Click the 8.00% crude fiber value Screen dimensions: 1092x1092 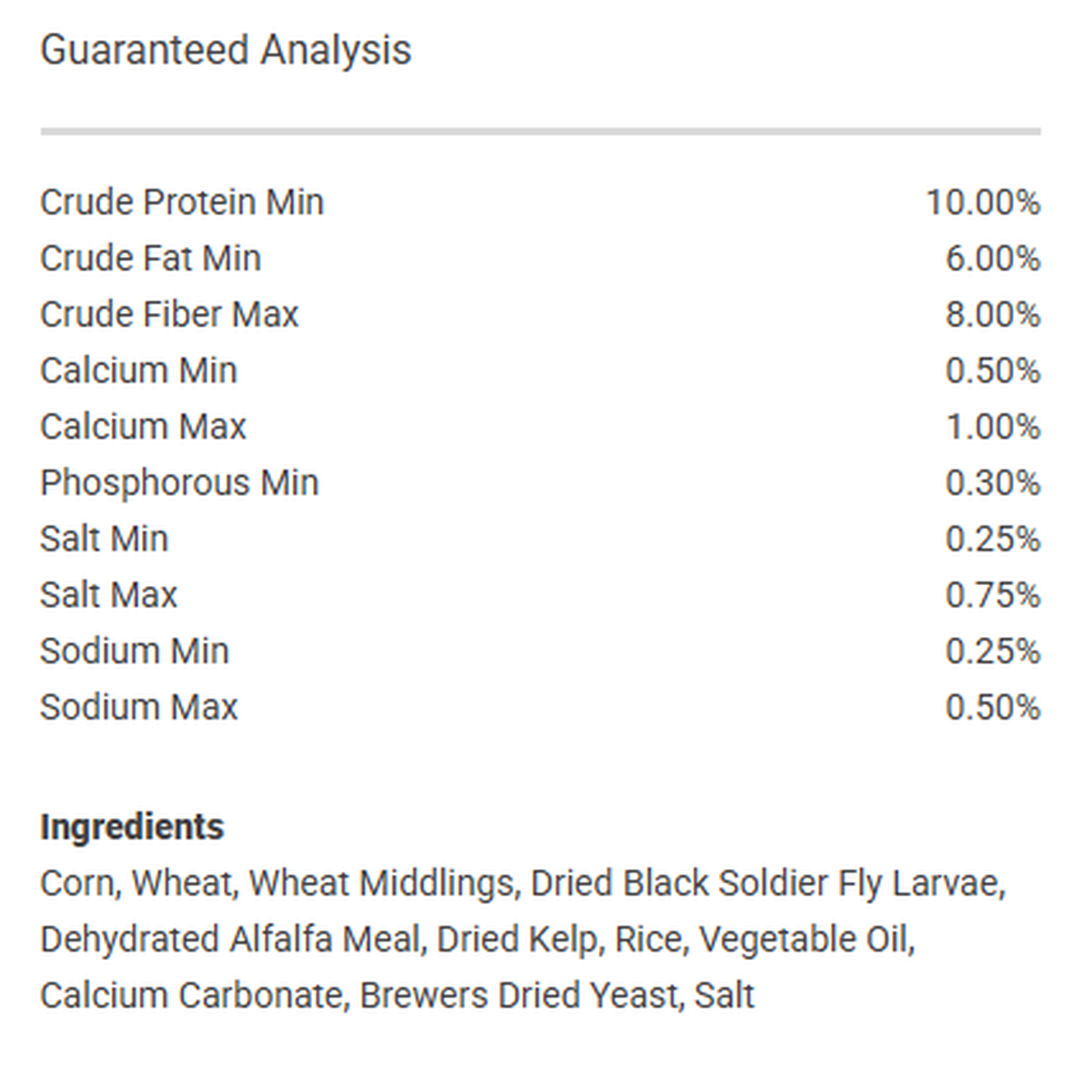(993, 315)
